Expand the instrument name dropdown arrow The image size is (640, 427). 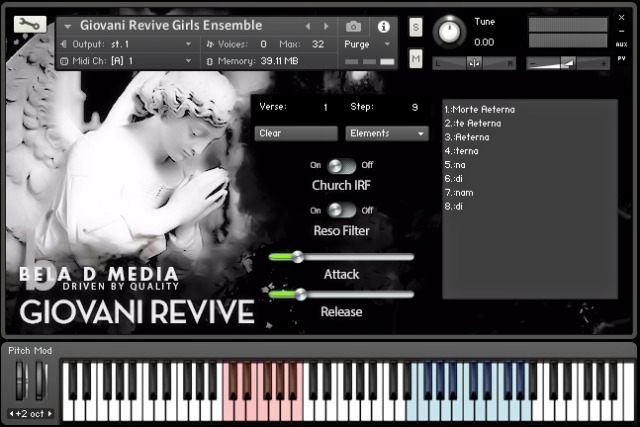coord(68,27)
